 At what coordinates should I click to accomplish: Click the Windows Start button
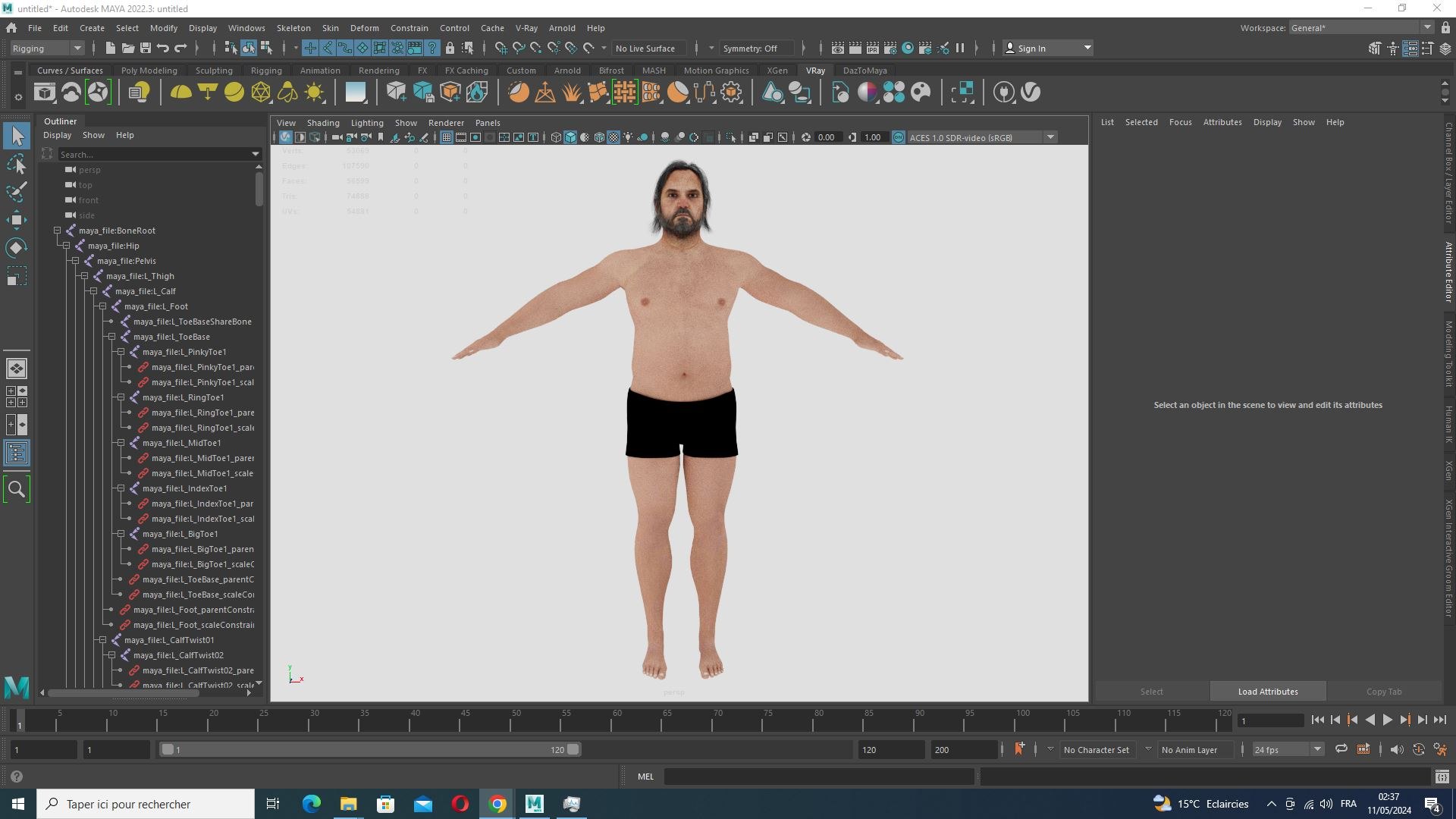18,804
